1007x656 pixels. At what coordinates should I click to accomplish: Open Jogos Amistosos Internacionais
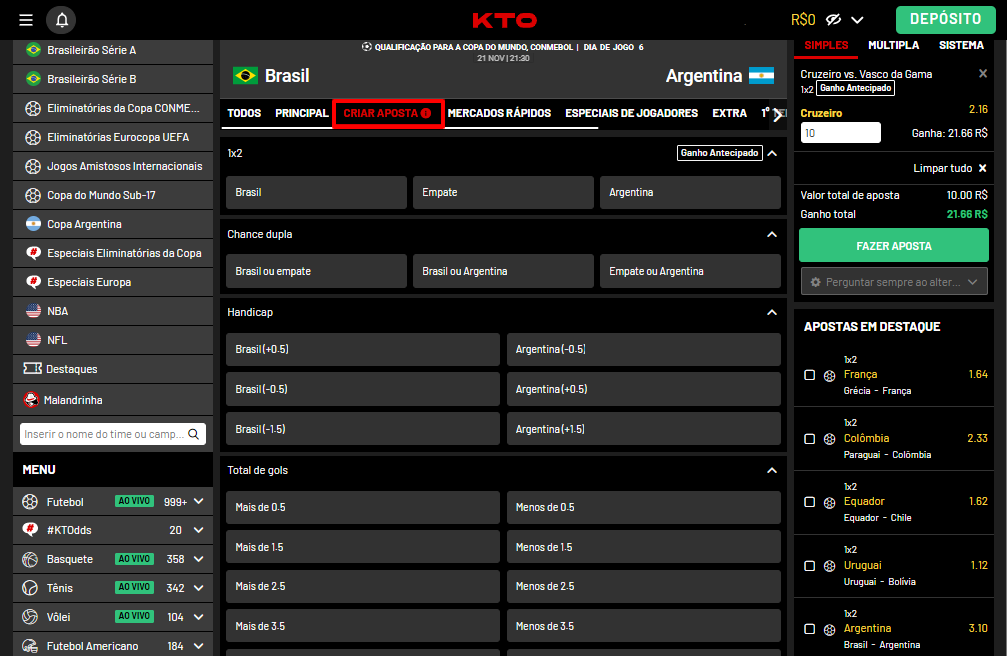coord(113,166)
